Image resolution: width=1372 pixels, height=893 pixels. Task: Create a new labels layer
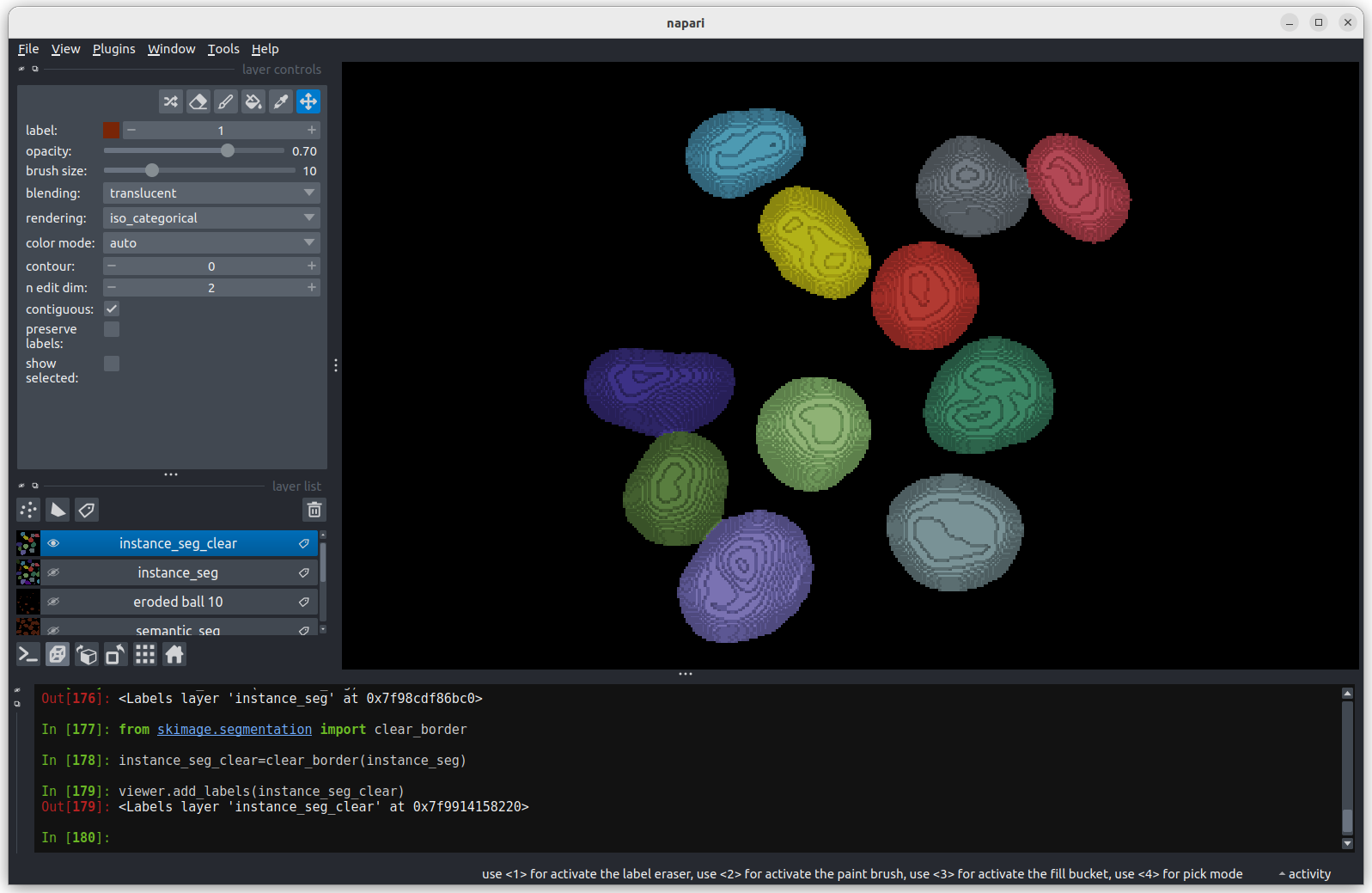coord(87,510)
